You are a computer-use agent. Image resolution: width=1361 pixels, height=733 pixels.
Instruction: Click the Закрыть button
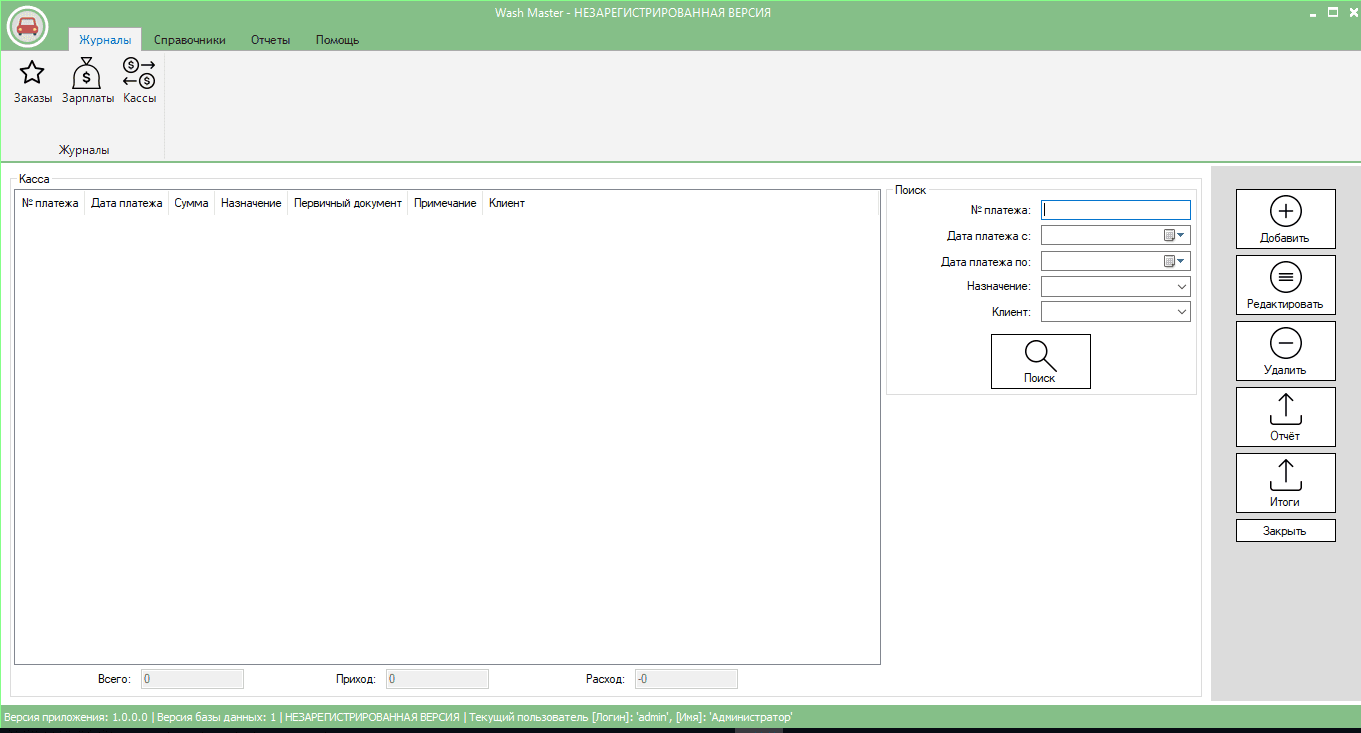coord(1285,530)
